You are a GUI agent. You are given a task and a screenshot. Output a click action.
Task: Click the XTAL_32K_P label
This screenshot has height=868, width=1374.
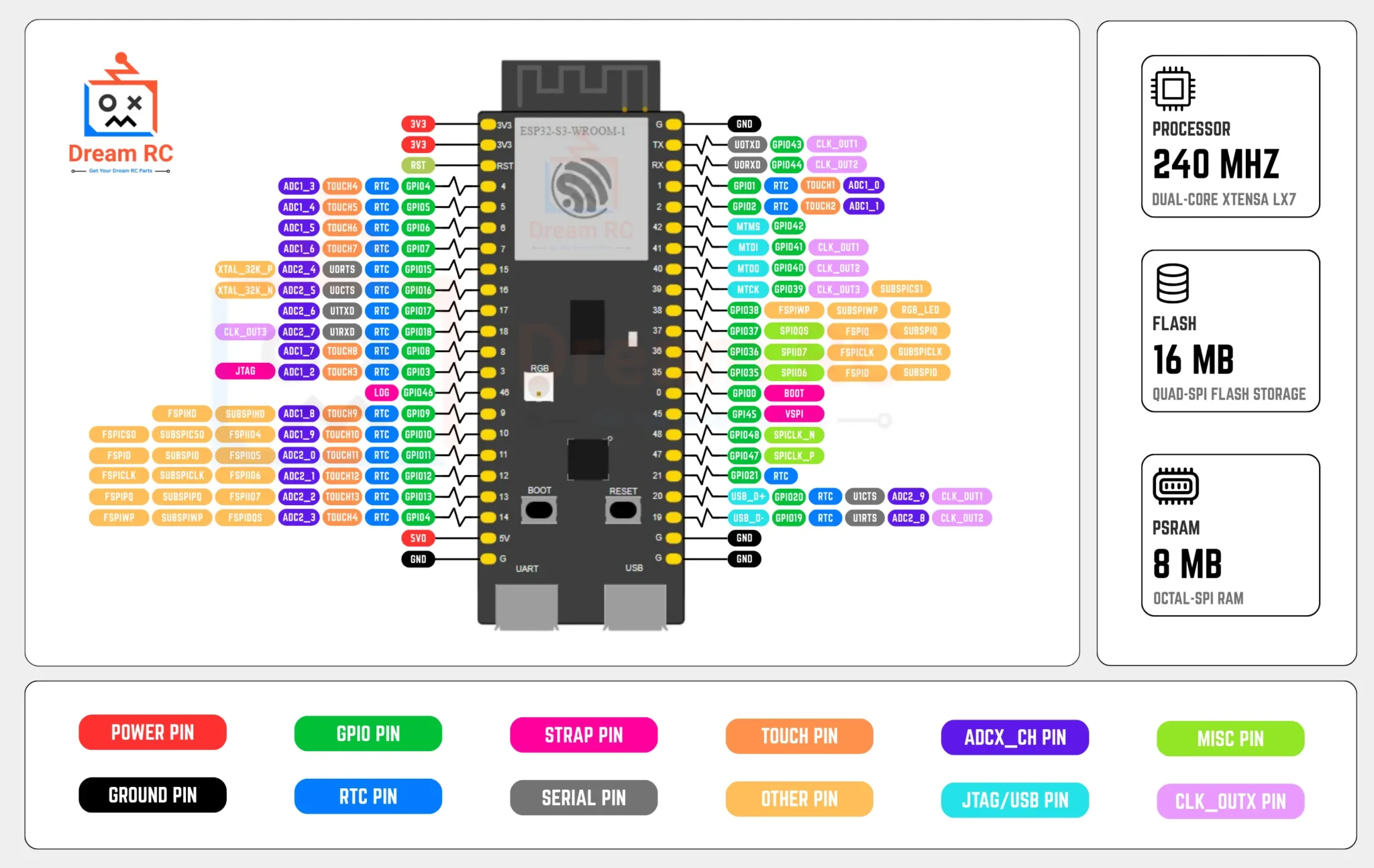coord(245,269)
